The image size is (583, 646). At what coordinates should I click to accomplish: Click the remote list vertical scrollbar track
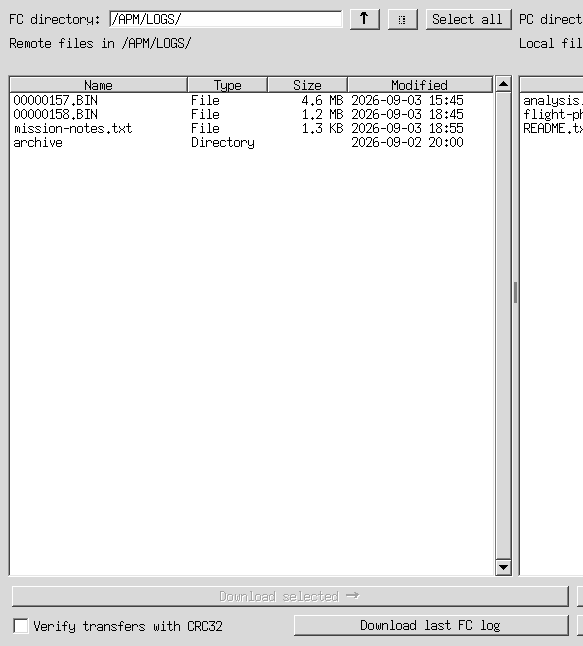point(503,325)
